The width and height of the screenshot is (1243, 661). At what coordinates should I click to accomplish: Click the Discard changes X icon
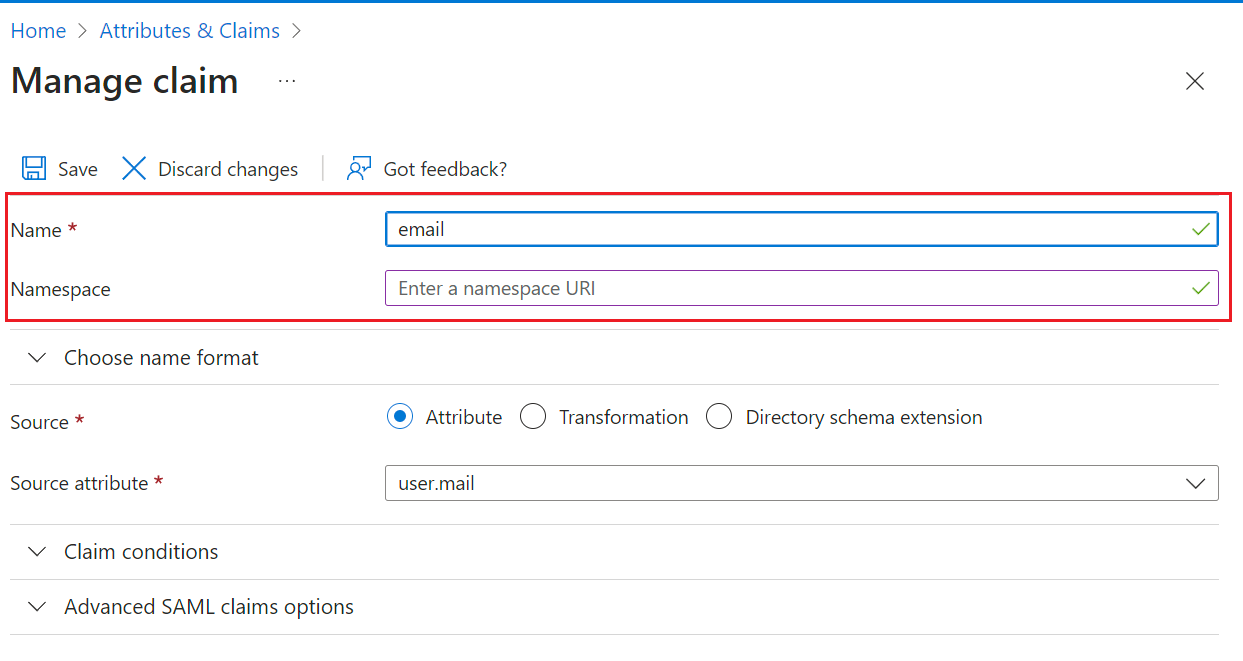click(134, 169)
